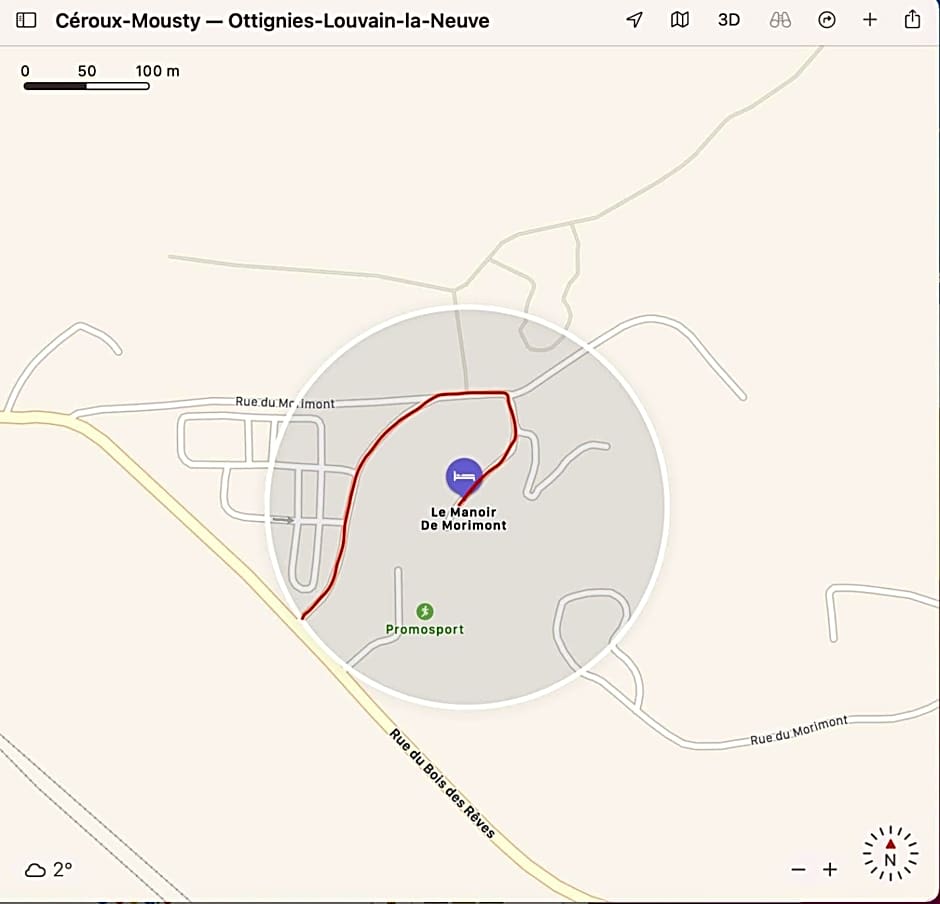This screenshot has height=904, width=940.
Task: Open weather info showing 2°
Action: [49, 869]
